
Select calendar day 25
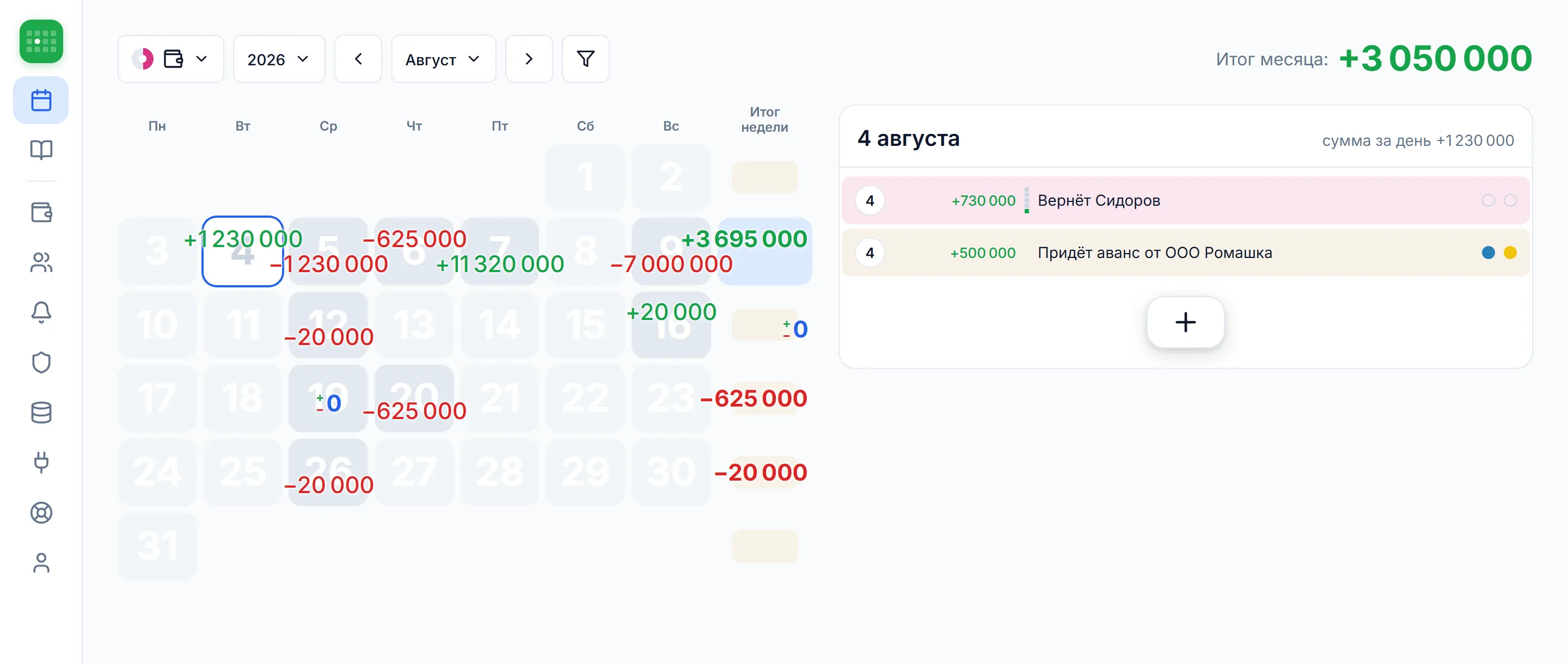tap(242, 472)
